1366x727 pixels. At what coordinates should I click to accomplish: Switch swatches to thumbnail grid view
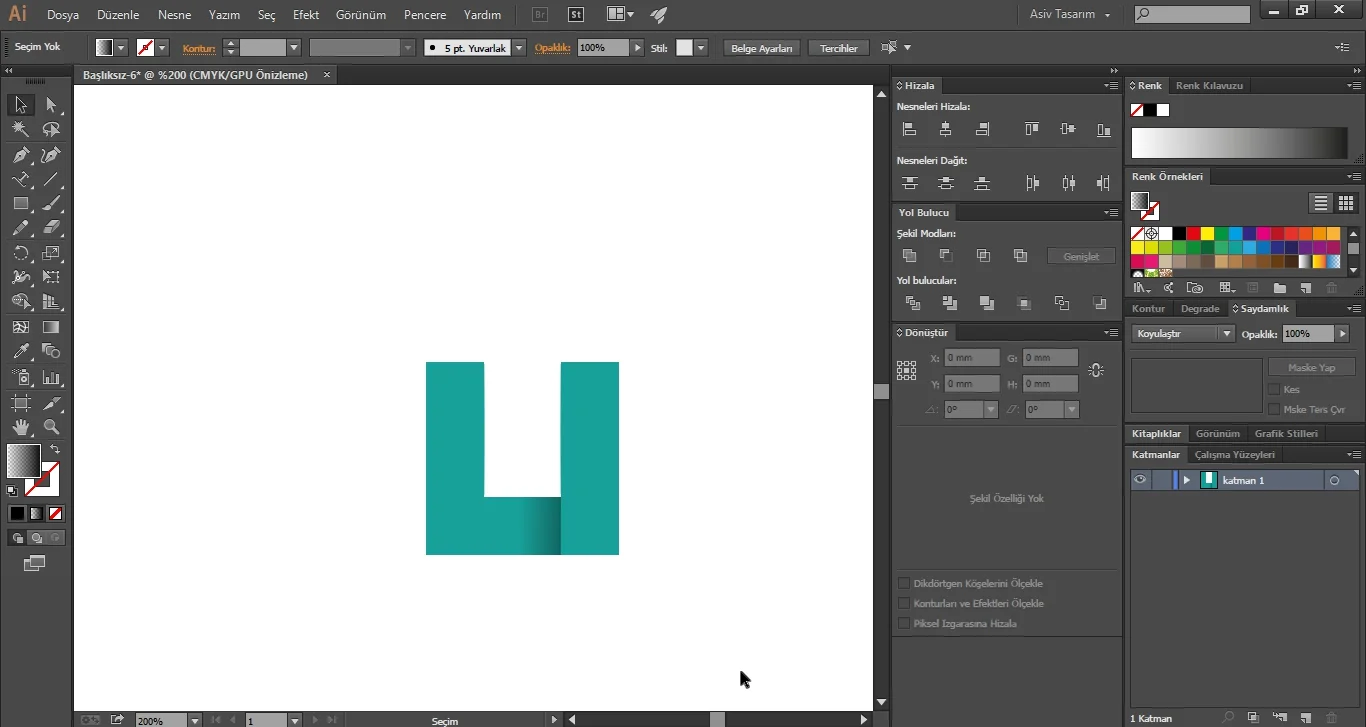(1345, 203)
